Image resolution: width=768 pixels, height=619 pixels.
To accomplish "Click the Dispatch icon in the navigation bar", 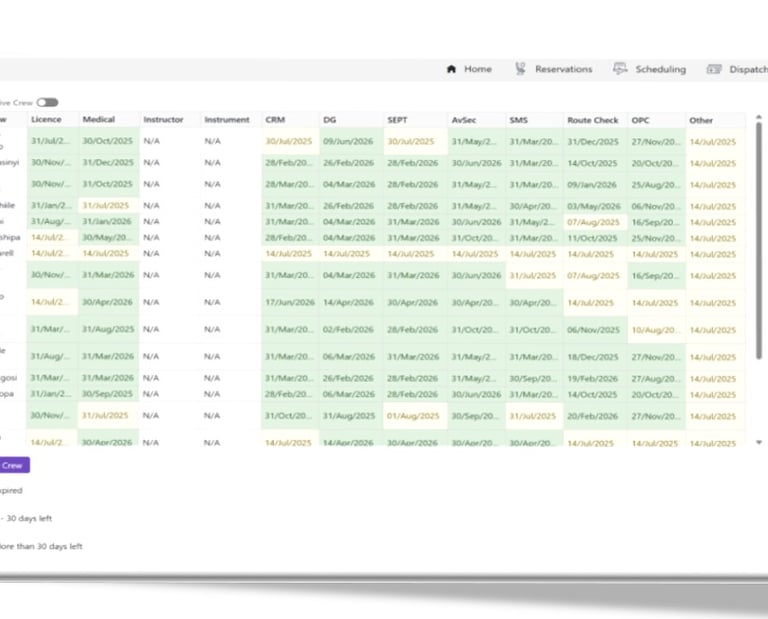I will [x=714, y=70].
